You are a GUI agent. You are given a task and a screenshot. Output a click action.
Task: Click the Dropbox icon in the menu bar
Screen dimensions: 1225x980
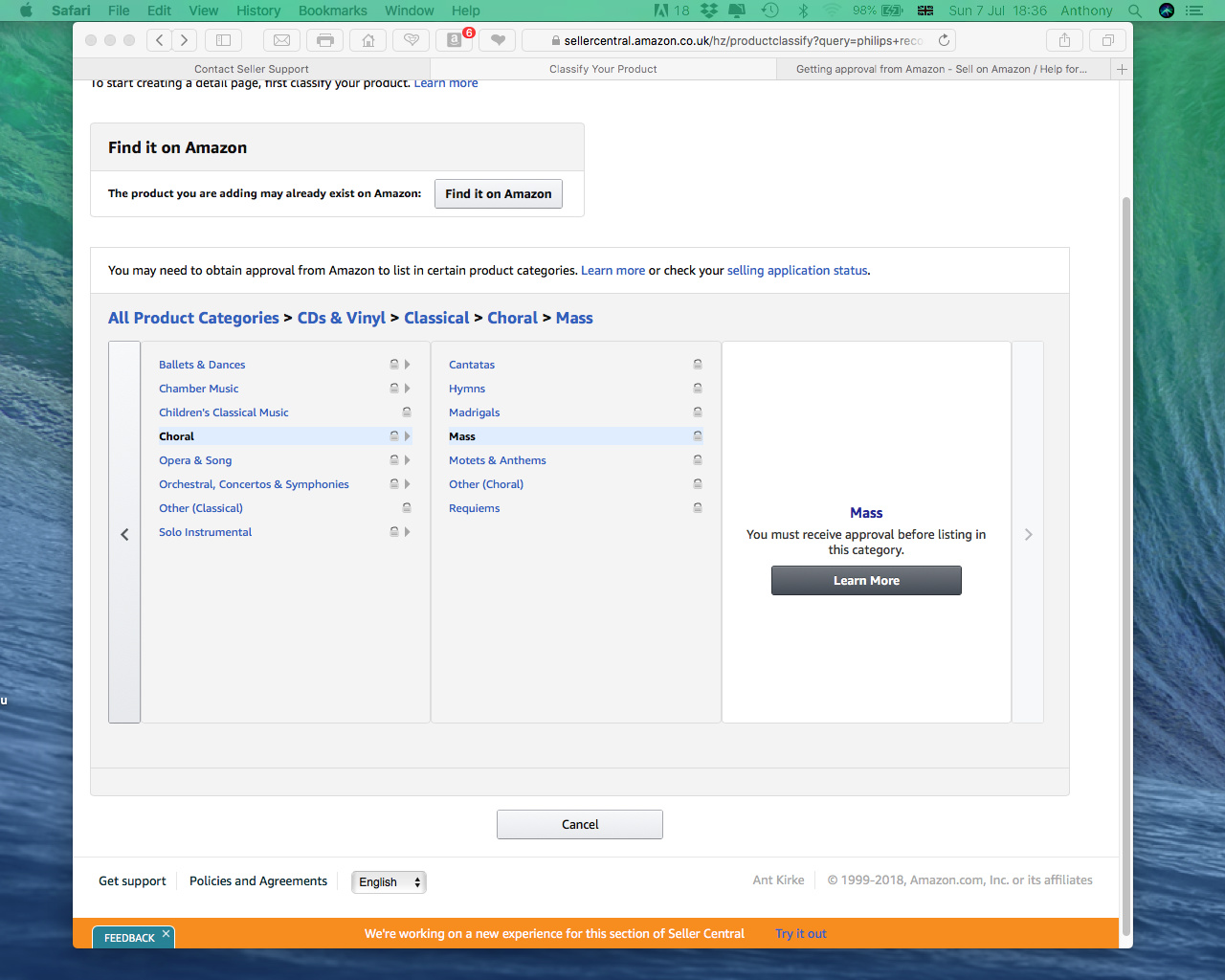click(x=707, y=11)
